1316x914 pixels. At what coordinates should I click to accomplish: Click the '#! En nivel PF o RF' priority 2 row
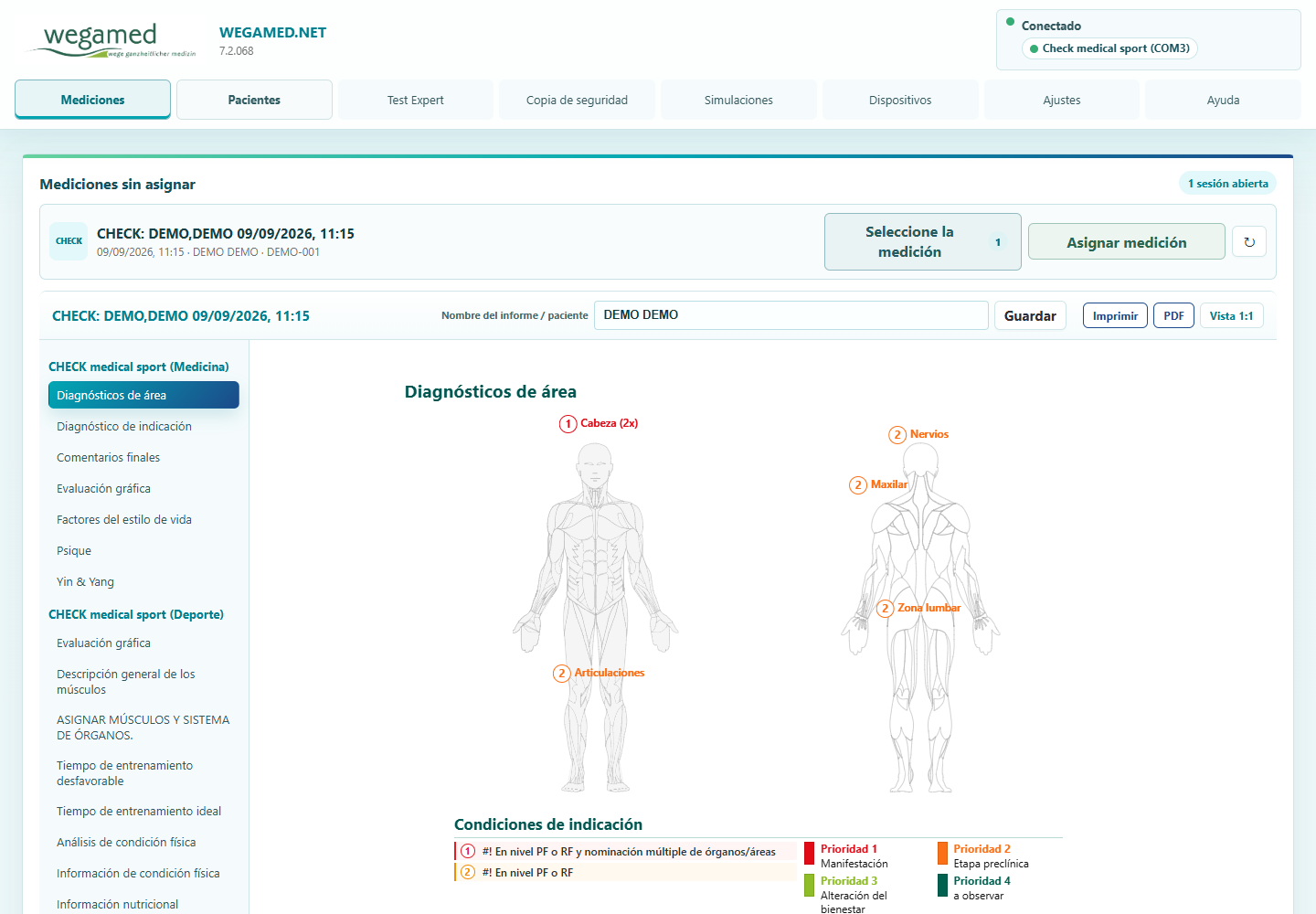tap(626, 872)
